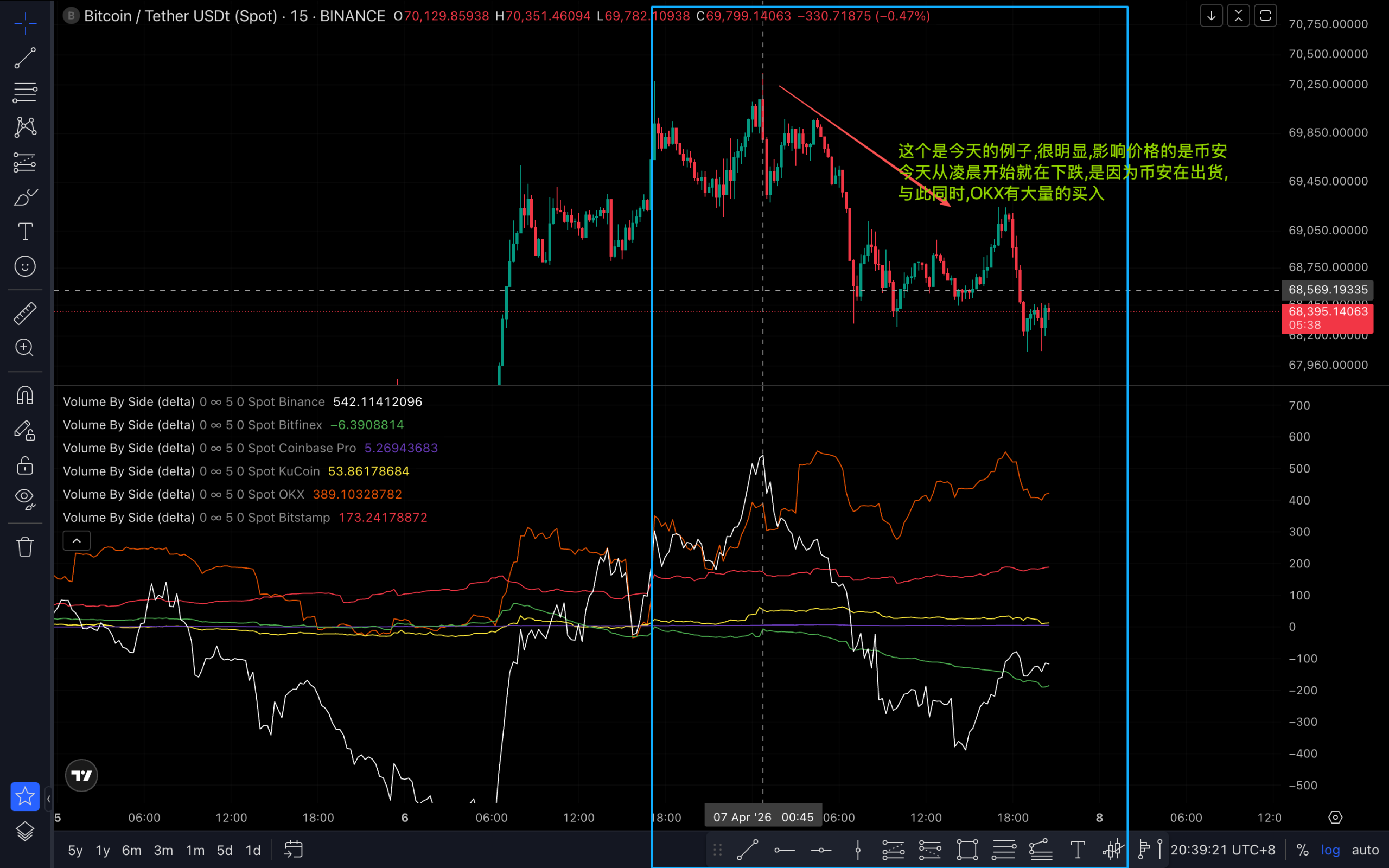
Task: Open the emoji icons tool
Action: click(24, 266)
